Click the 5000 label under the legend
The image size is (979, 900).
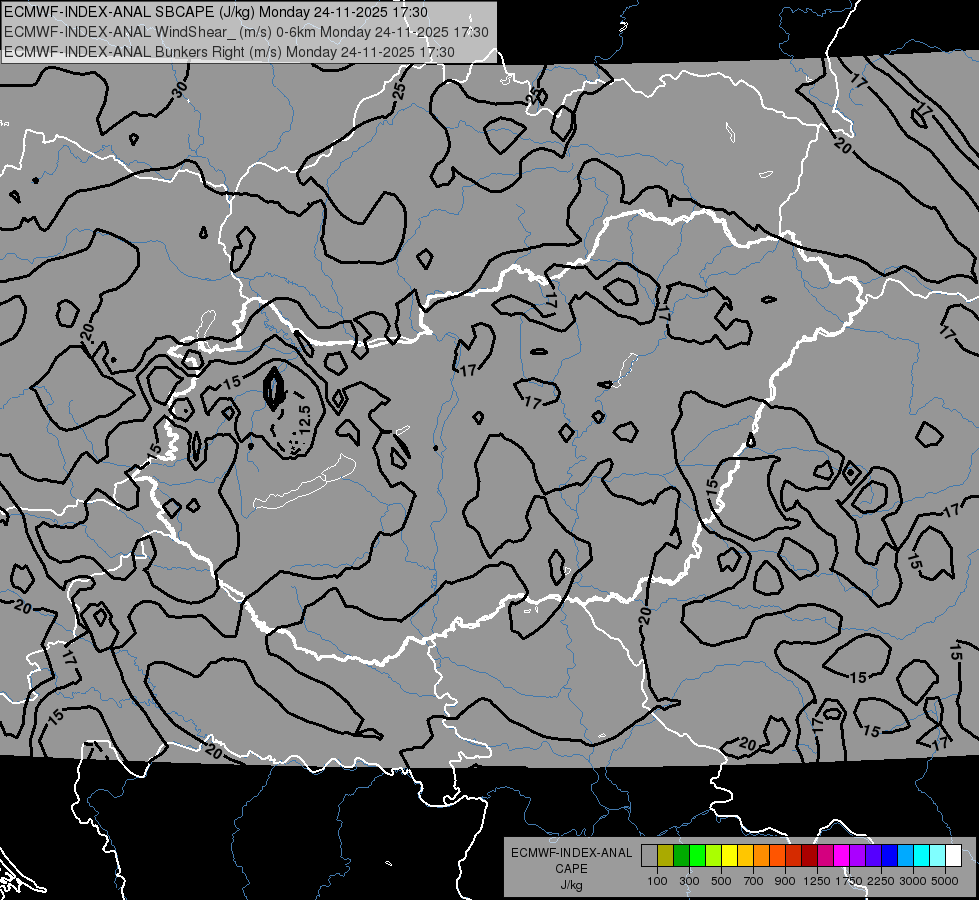tap(945, 881)
